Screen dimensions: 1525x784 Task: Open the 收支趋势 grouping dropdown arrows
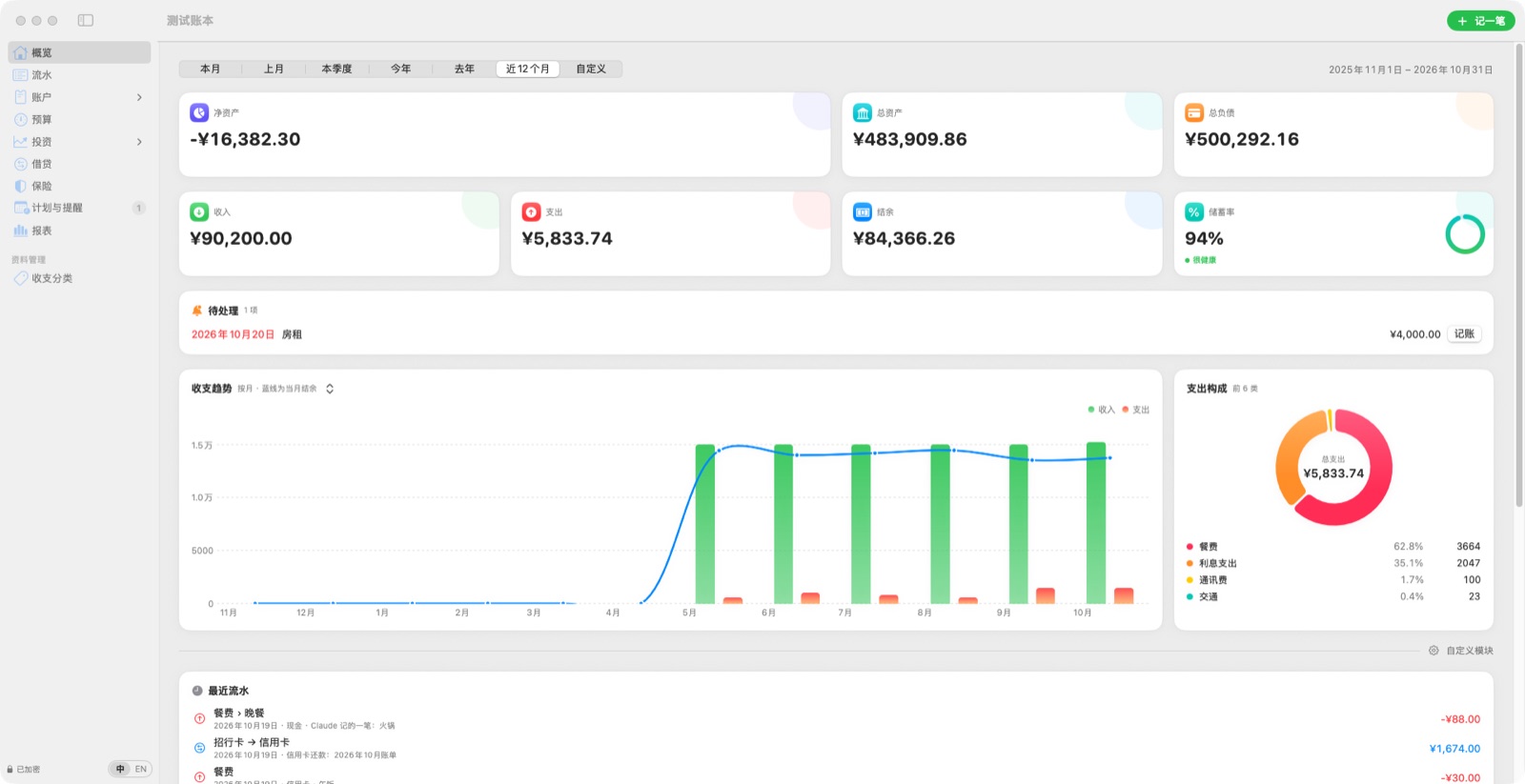(x=330, y=389)
